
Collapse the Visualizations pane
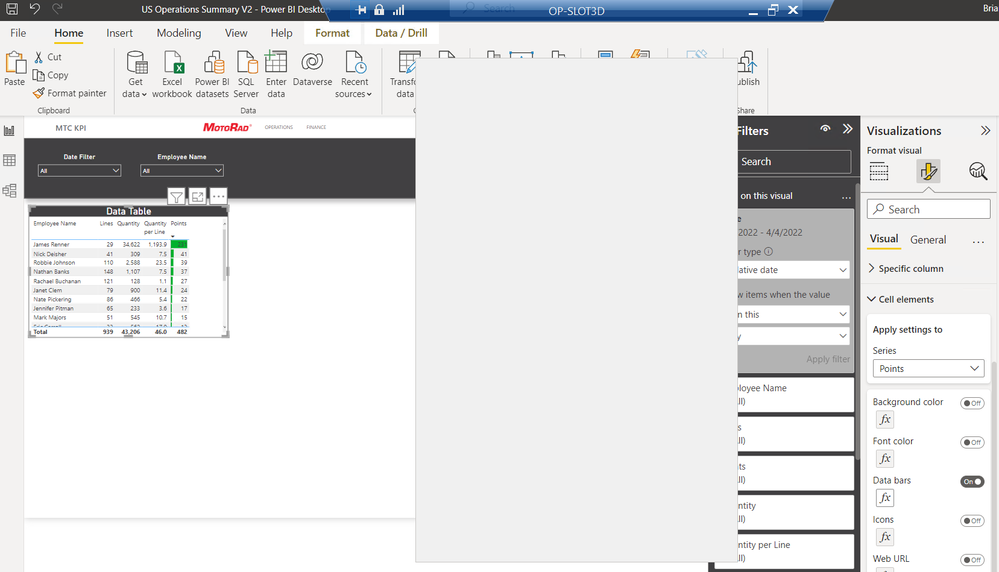click(x=986, y=131)
